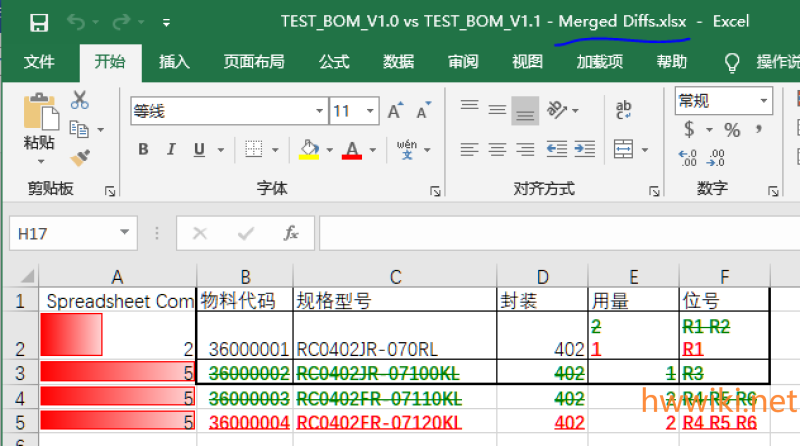Click the text Orientation icon
This screenshot has height=446, width=800.
click(557, 110)
